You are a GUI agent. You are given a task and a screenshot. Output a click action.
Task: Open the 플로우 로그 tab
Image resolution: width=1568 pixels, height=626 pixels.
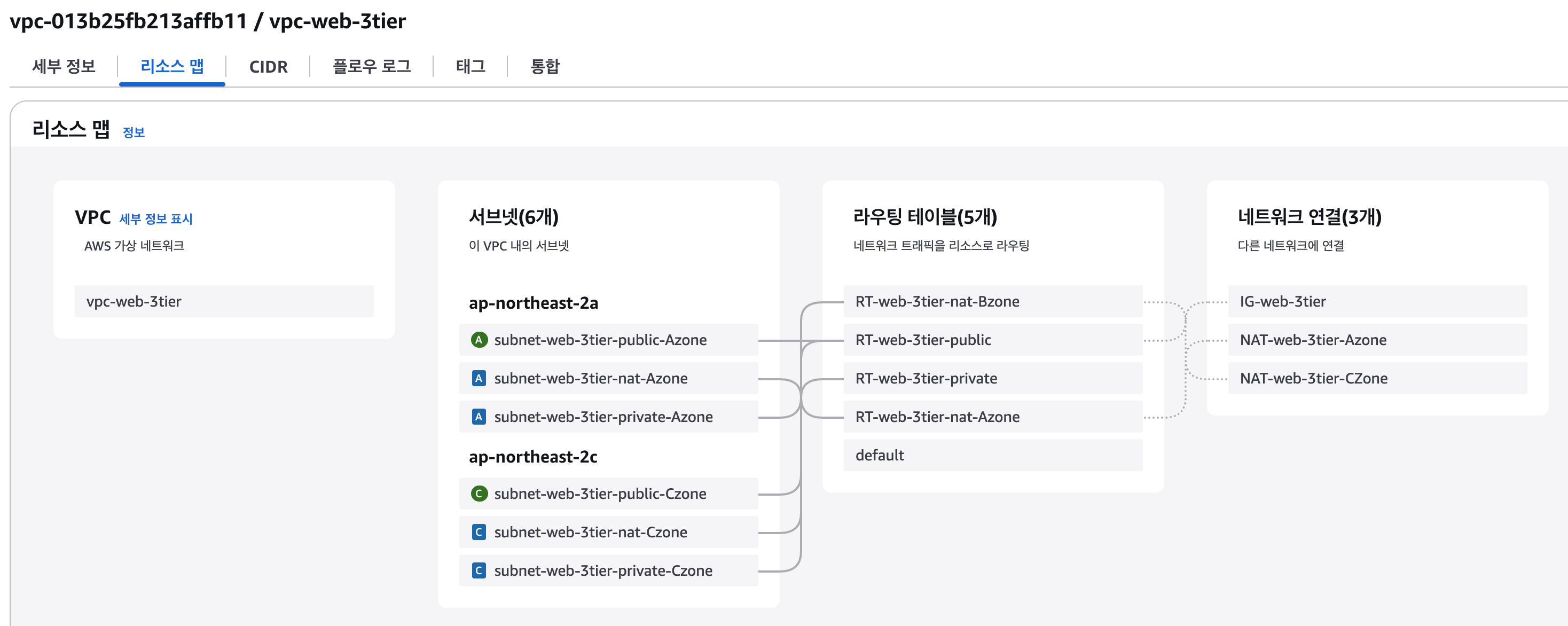pos(371,66)
